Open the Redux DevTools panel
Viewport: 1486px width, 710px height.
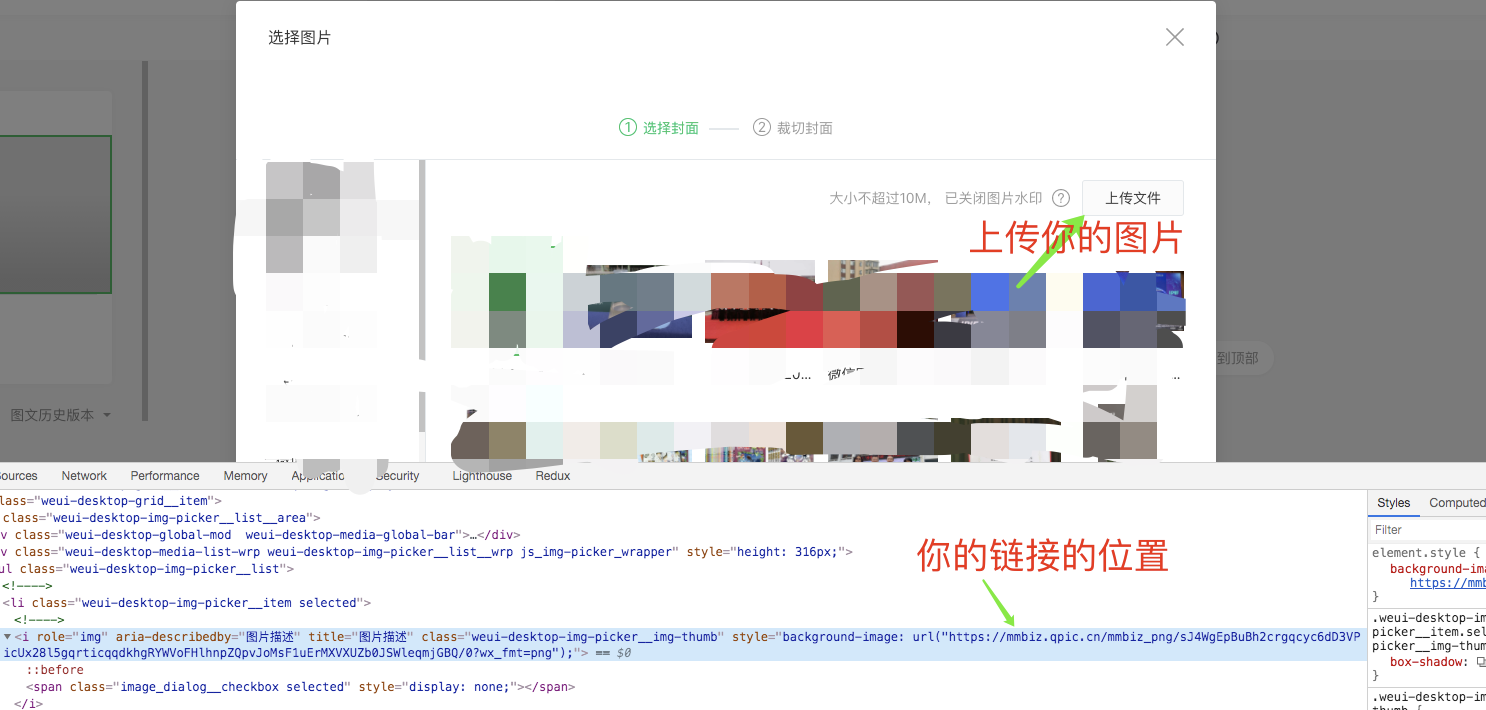click(552, 476)
